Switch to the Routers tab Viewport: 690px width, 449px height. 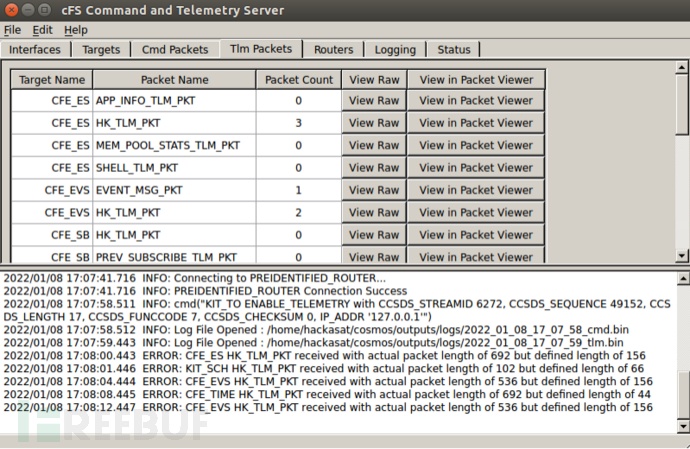coord(334,49)
